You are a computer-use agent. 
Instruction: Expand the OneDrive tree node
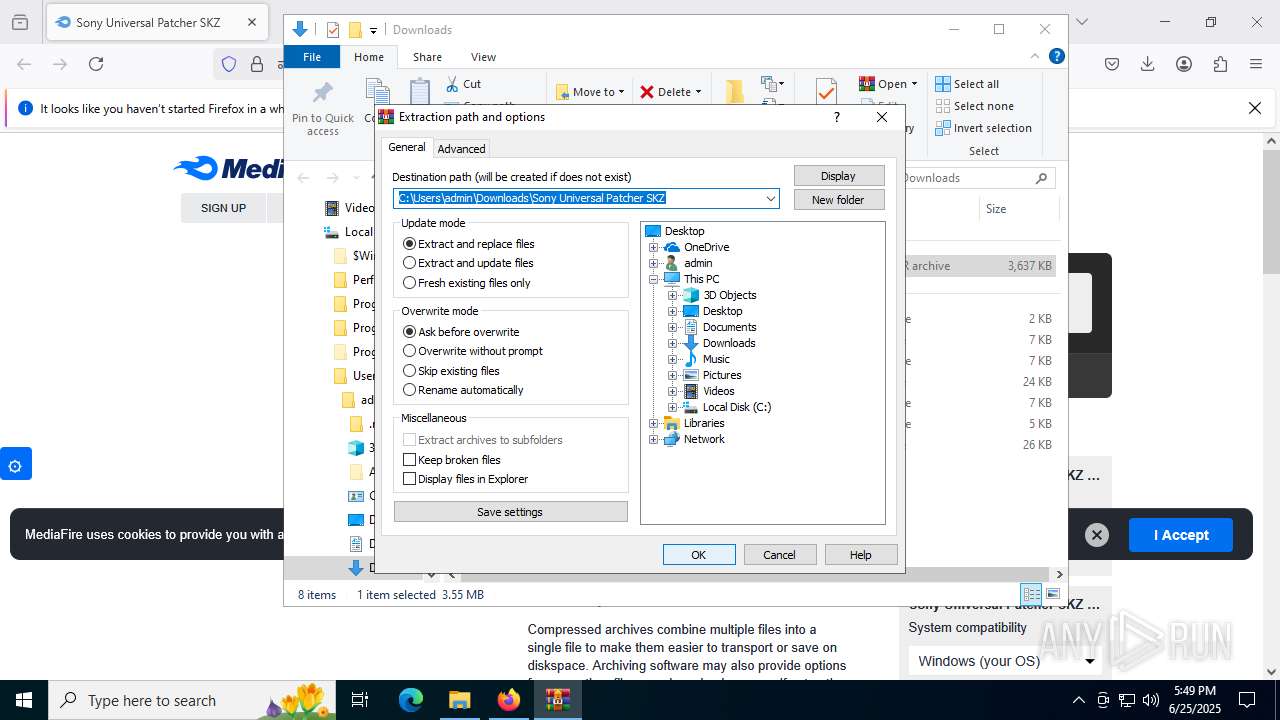point(654,247)
